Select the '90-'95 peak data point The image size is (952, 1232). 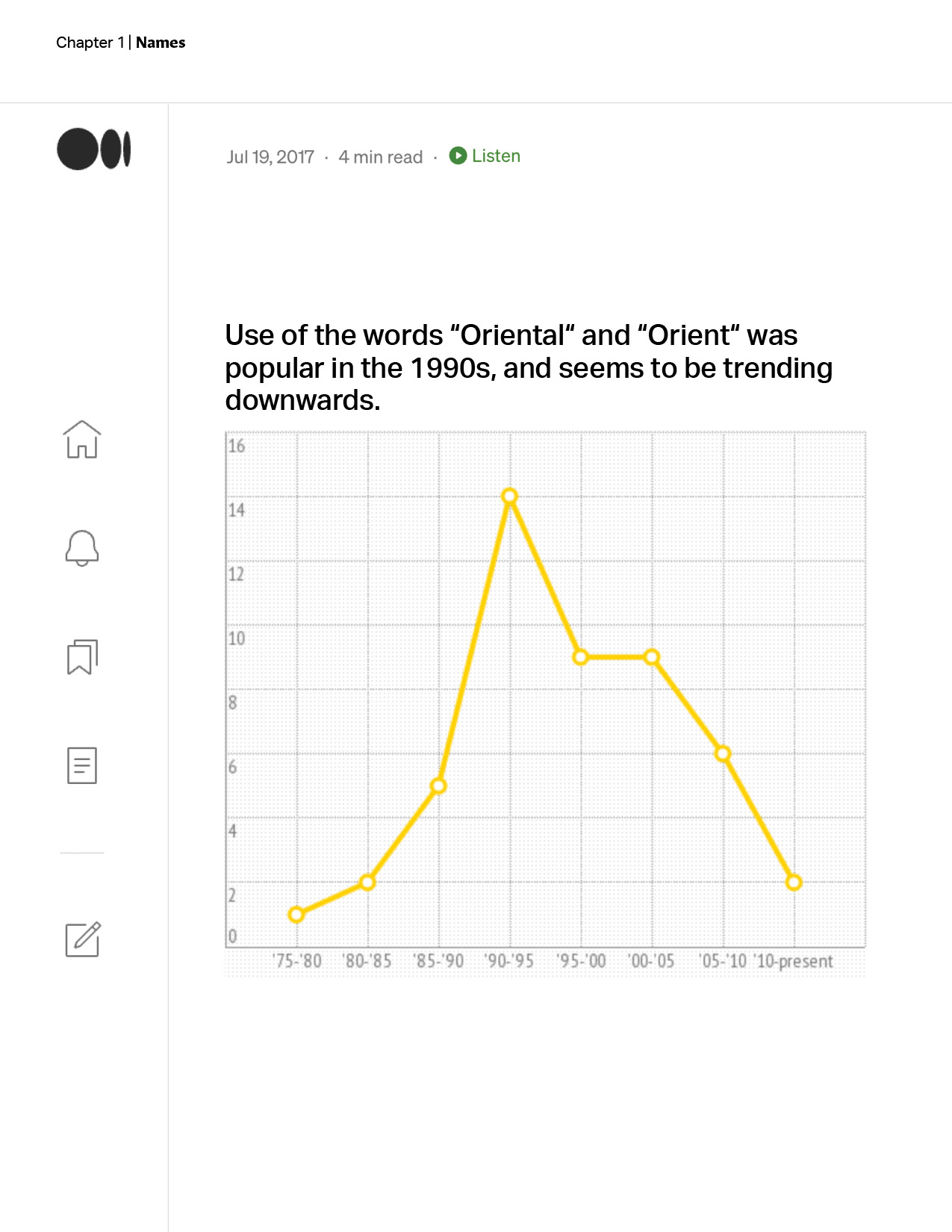(510, 497)
